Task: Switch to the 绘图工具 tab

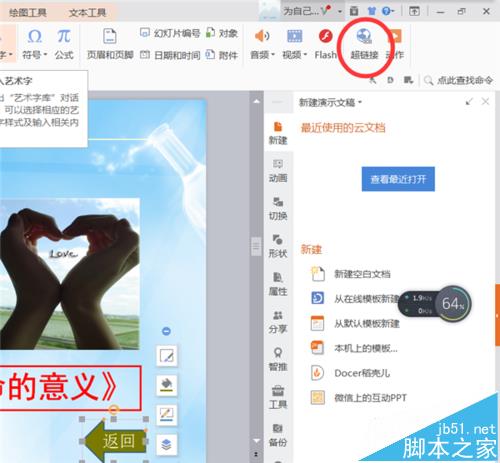Action: coord(28,13)
